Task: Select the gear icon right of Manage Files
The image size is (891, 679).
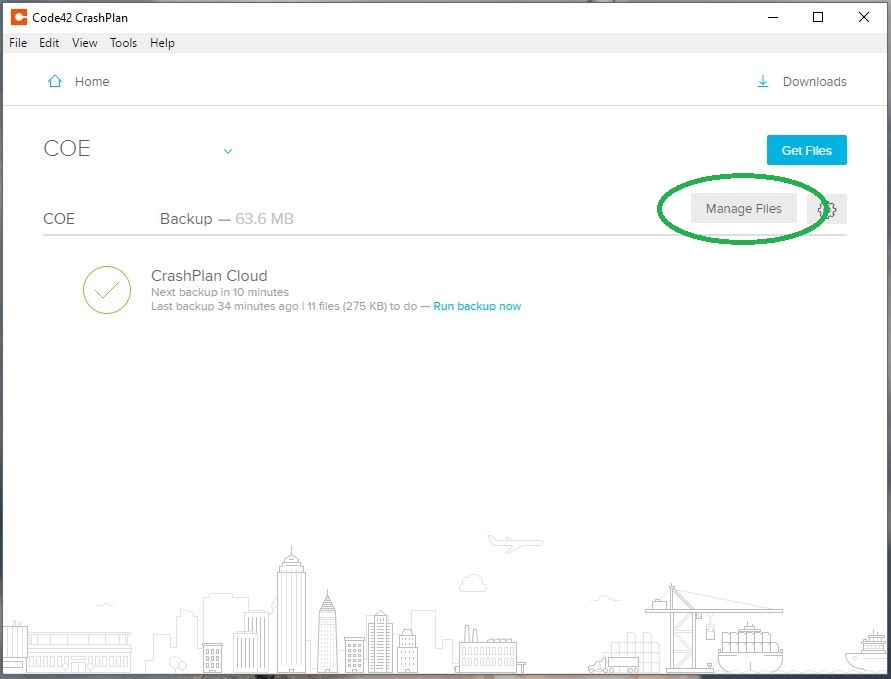Action: pos(827,210)
